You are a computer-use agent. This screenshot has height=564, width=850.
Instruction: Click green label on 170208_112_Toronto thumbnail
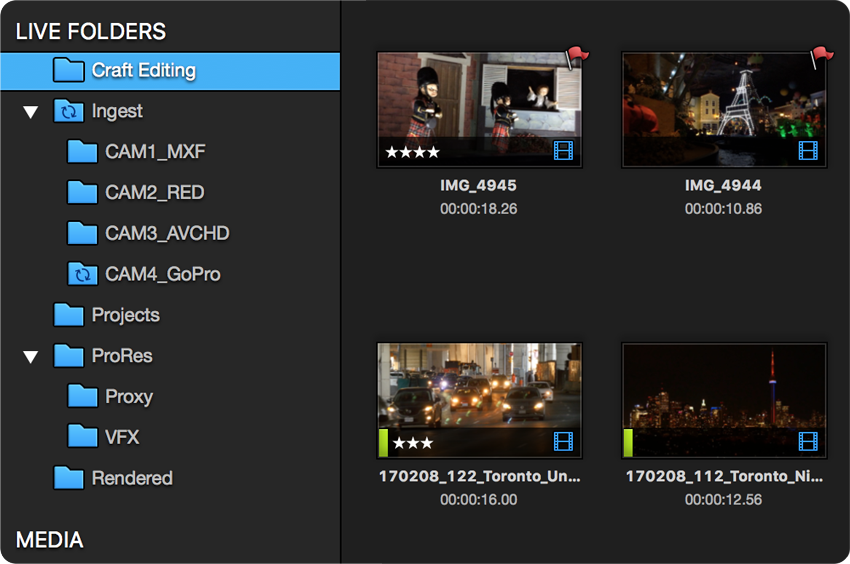click(x=628, y=443)
